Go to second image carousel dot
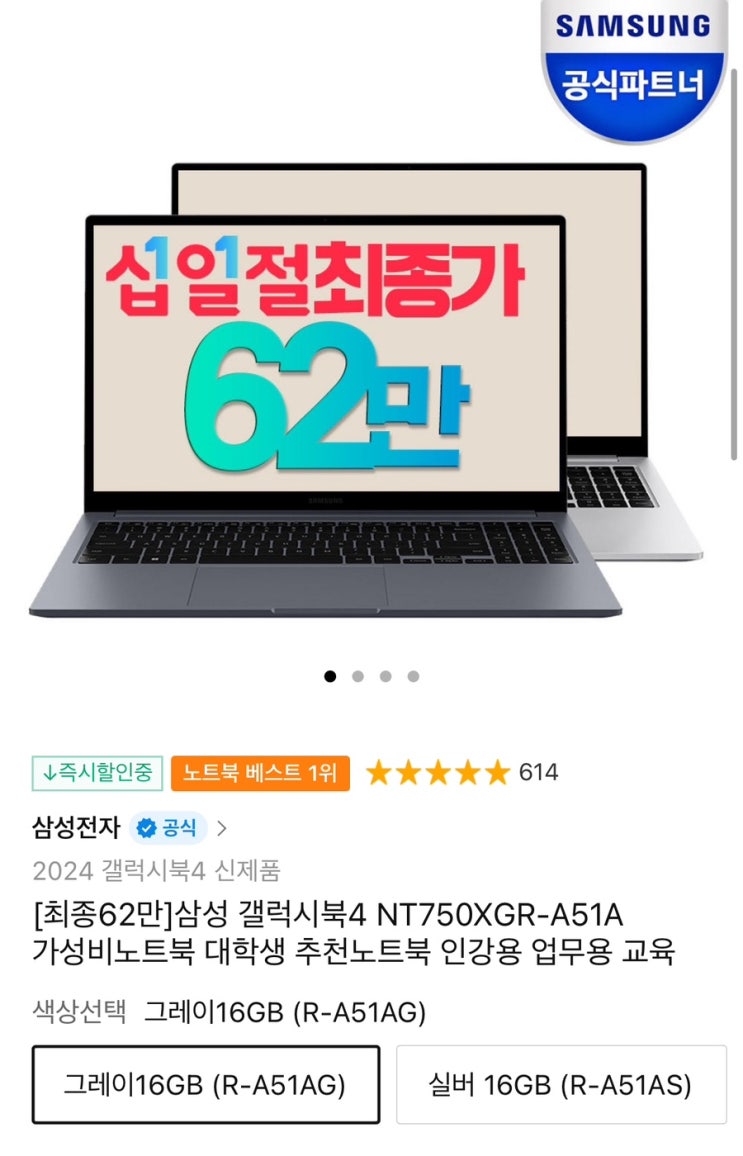 click(x=357, y=676)
